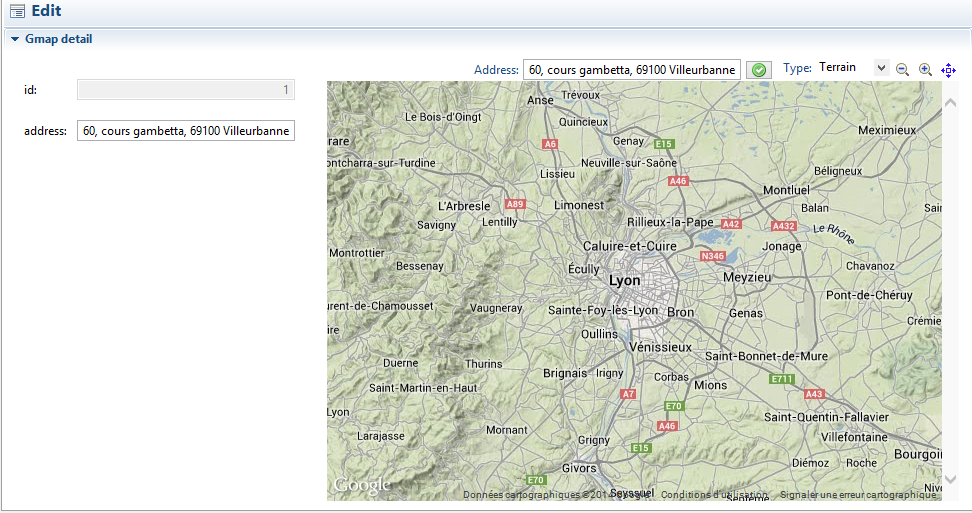The height and width of the screenshot is (513, 972).
Task: Open the Conditions d'utilisation link
Action: [714, 494]
